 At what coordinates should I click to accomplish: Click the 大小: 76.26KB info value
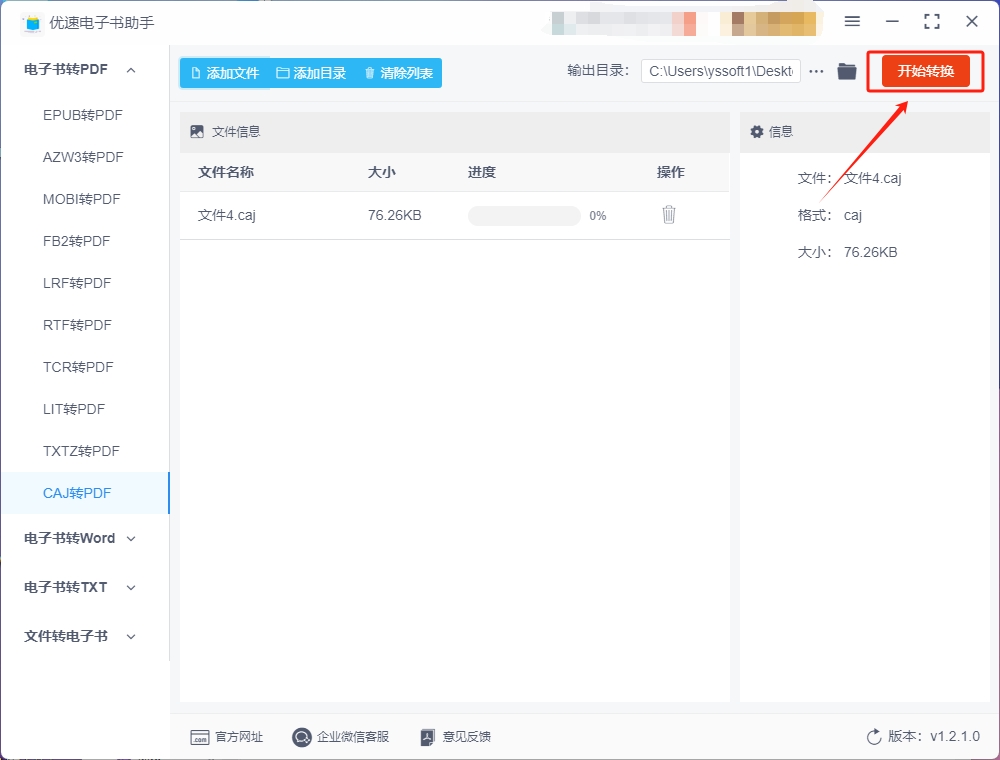coord(871,252)
